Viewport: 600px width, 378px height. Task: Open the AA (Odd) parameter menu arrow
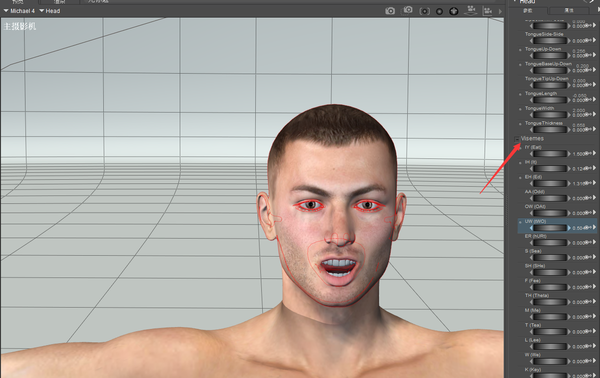(x=594, y=198)
